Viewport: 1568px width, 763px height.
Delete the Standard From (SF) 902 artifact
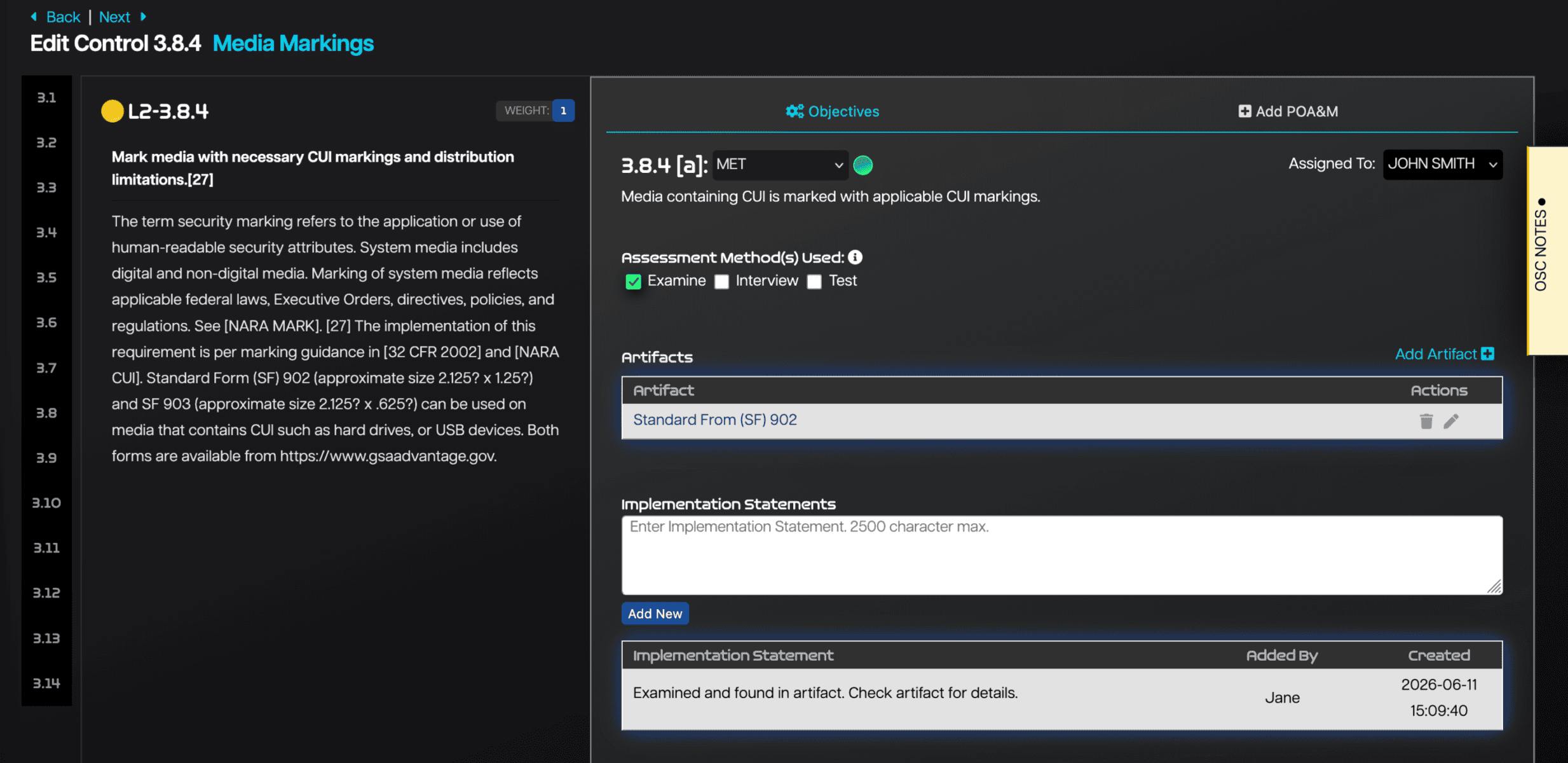(x=1426, y=421)
